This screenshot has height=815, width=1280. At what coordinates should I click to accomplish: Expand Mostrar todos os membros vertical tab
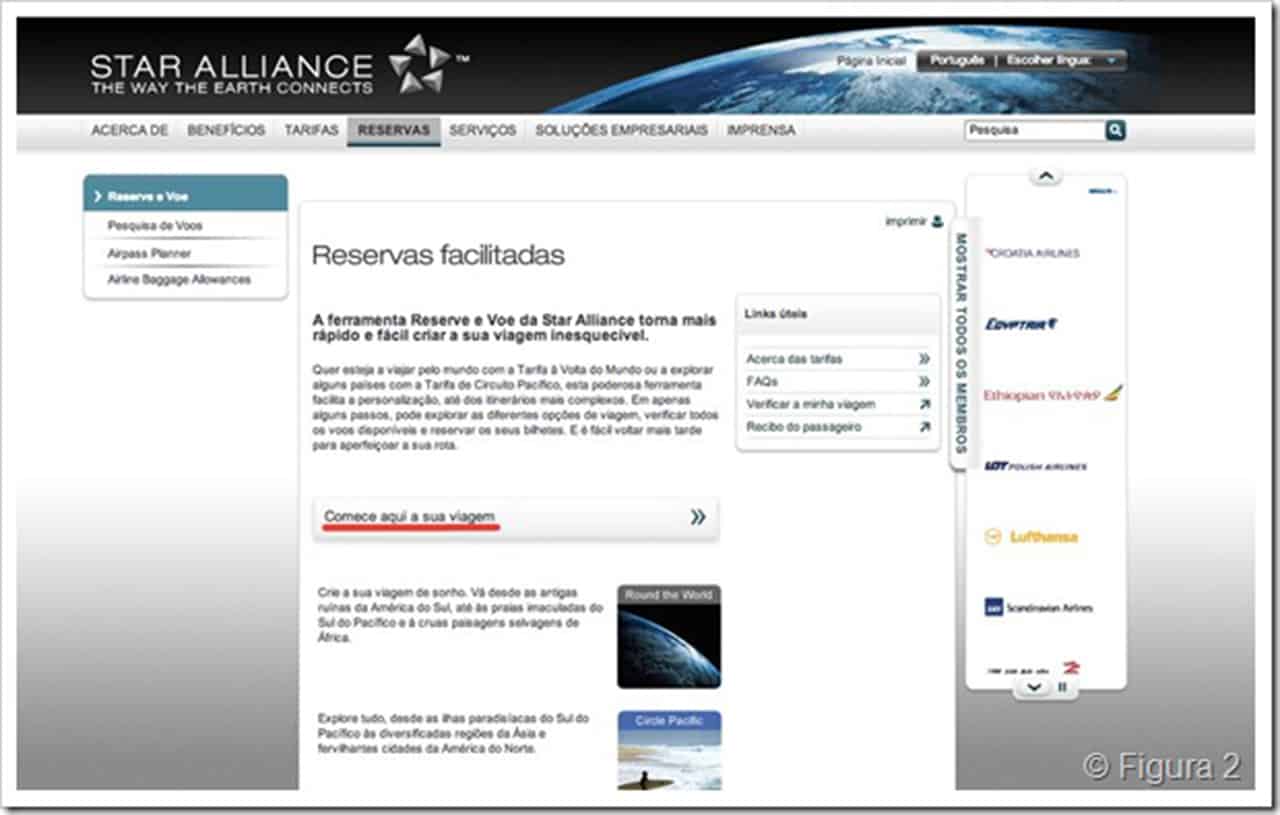click(x=960, y=343)
